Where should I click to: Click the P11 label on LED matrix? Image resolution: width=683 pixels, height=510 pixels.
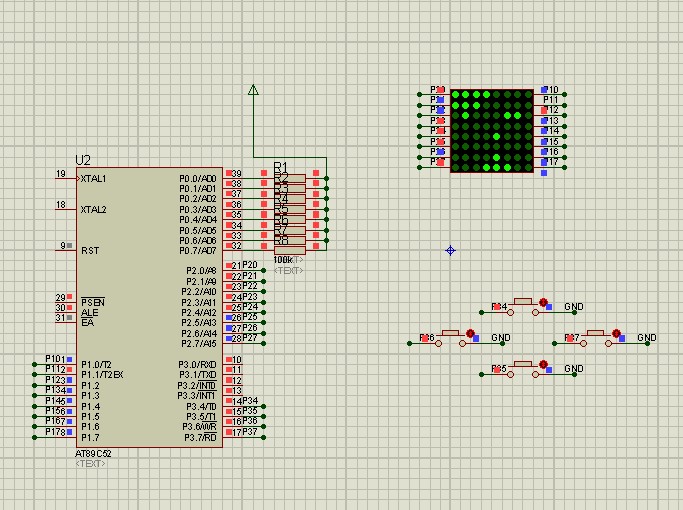point(551,100)
